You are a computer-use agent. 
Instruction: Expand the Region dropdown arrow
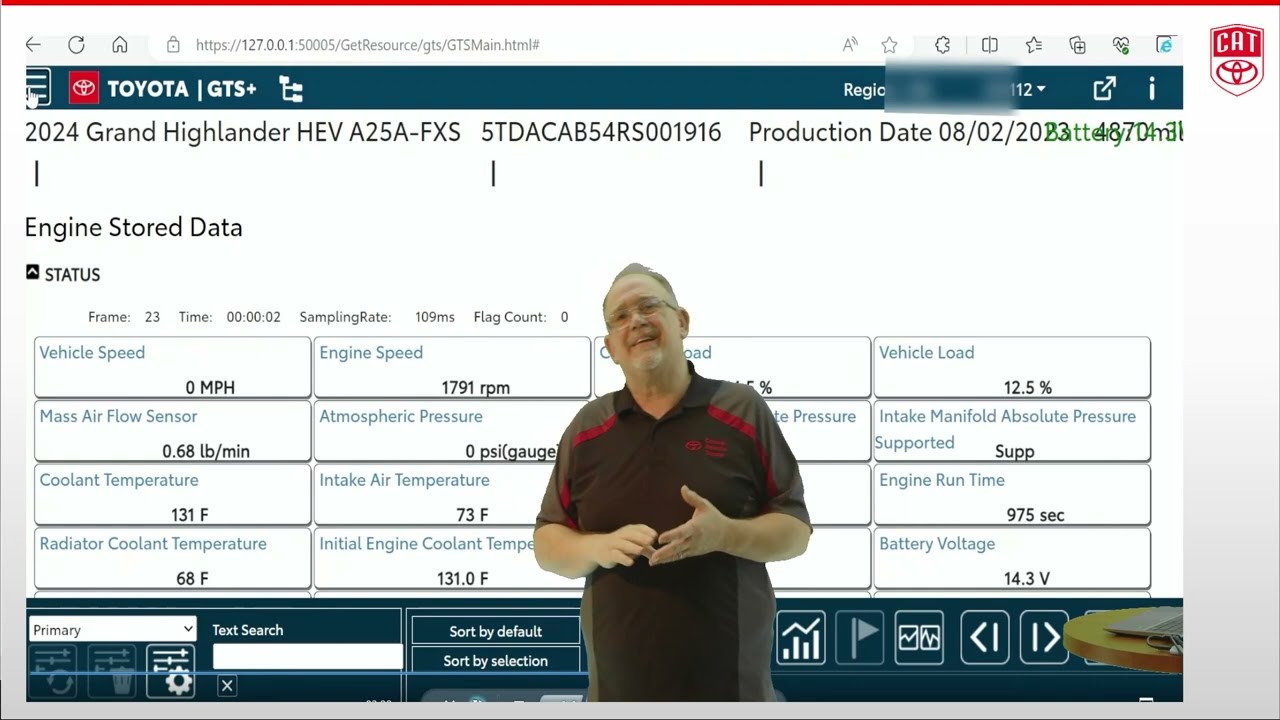[1041, 89]
